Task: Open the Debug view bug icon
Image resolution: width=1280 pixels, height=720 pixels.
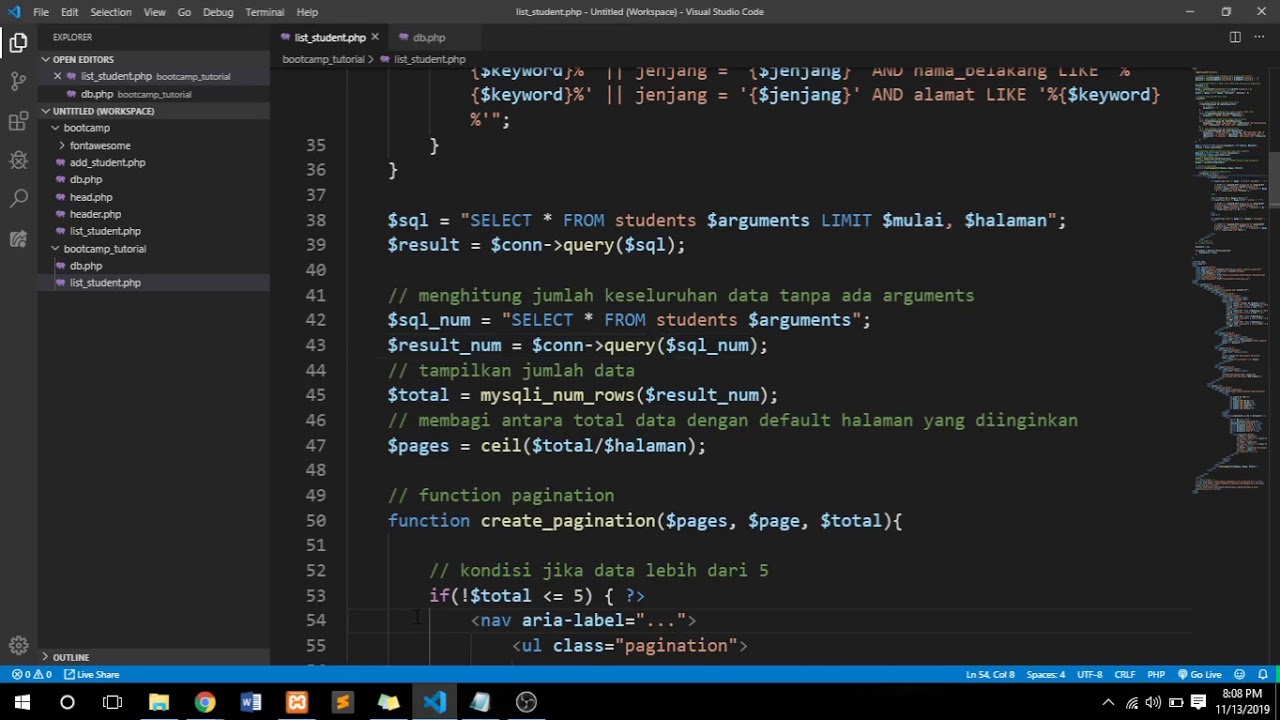Action: [18, 160]
